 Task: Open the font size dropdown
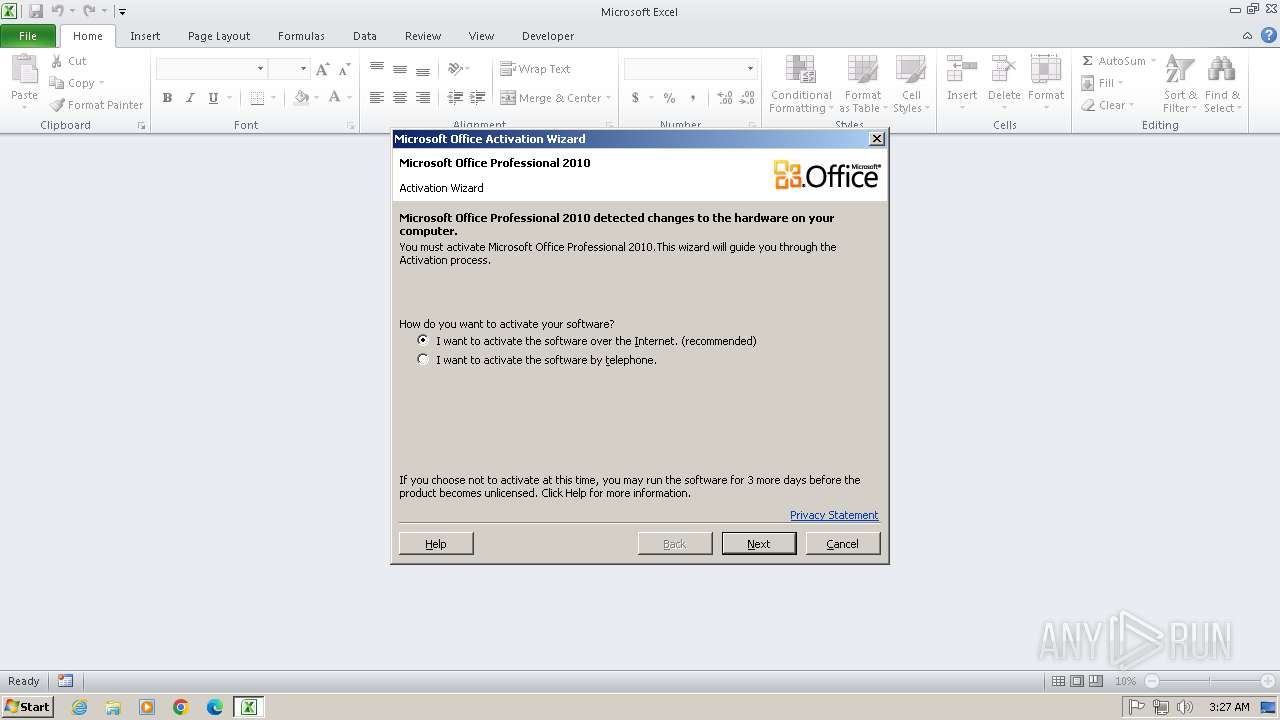(x=303, y=69)
